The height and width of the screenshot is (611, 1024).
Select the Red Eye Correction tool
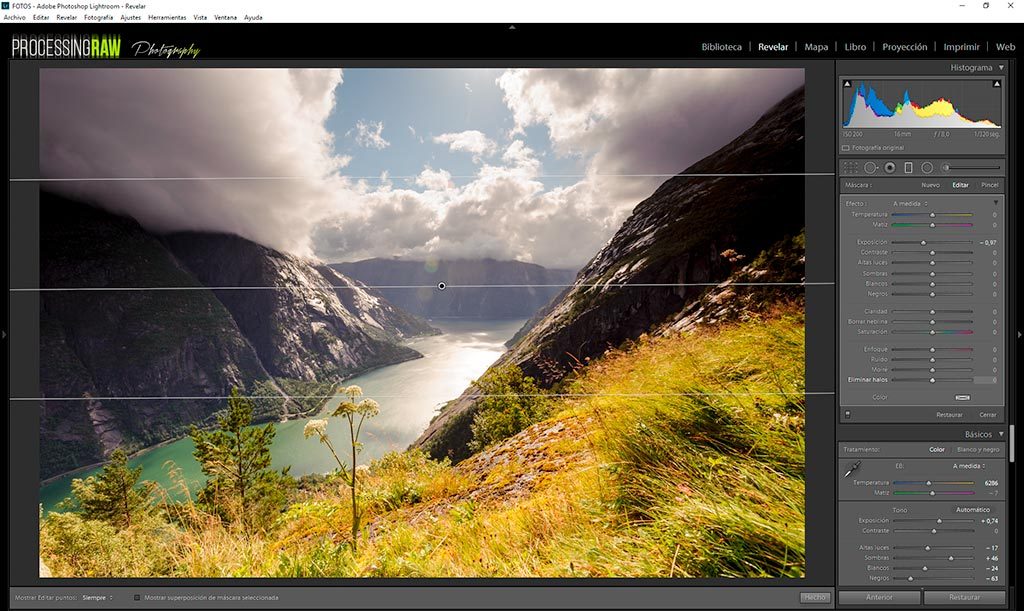[x=889, y=168]
